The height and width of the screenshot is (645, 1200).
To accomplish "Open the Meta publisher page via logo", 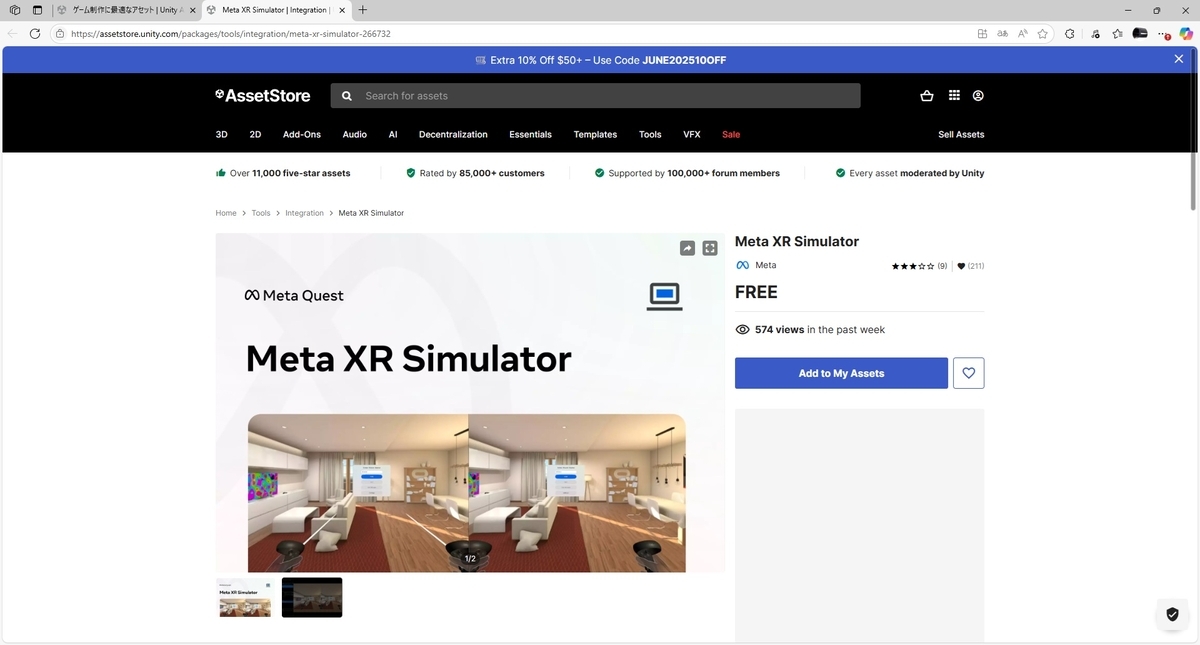I will click(x=742, y=264).
